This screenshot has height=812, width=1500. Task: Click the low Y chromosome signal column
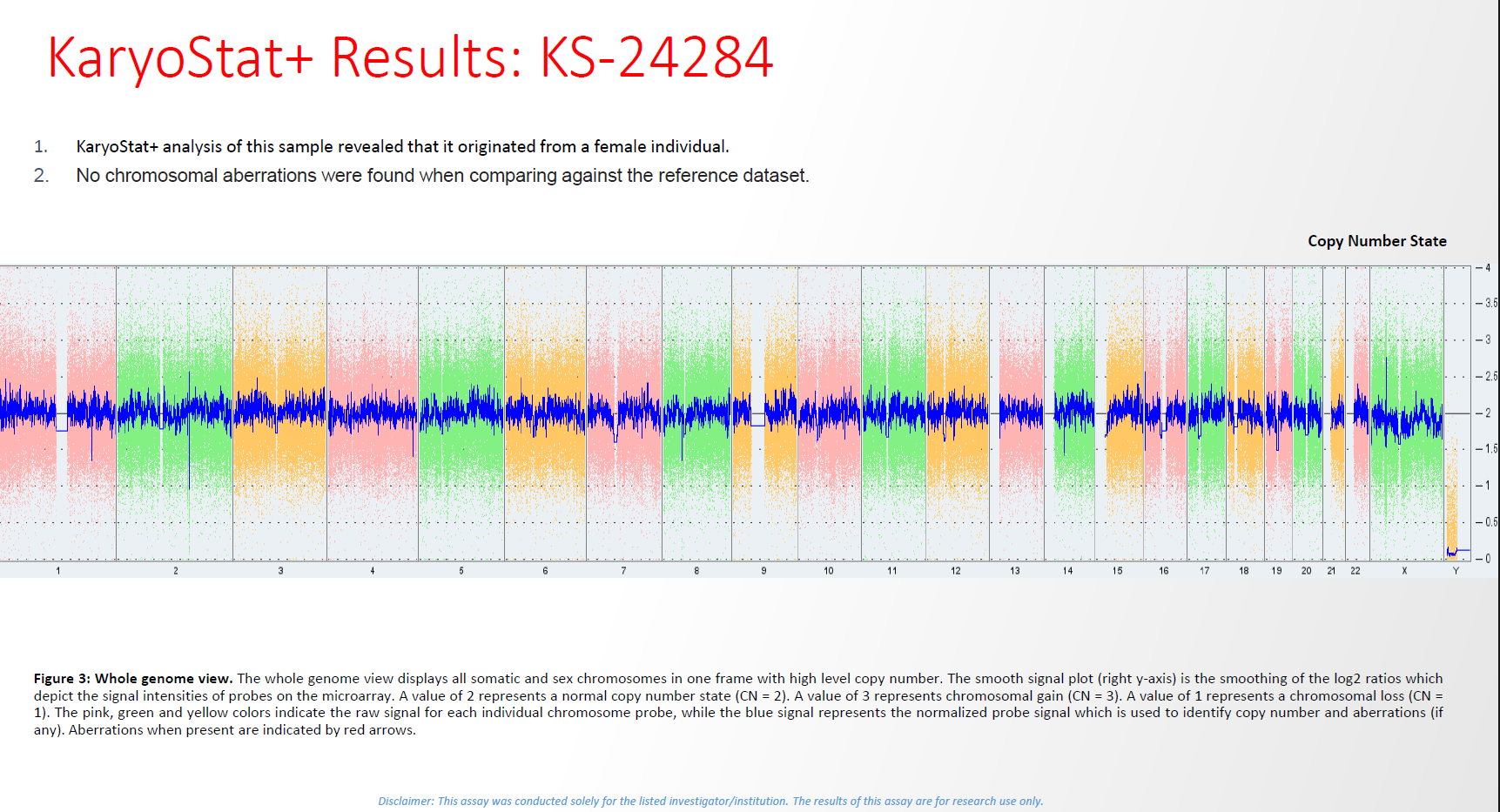[1451, 513]
